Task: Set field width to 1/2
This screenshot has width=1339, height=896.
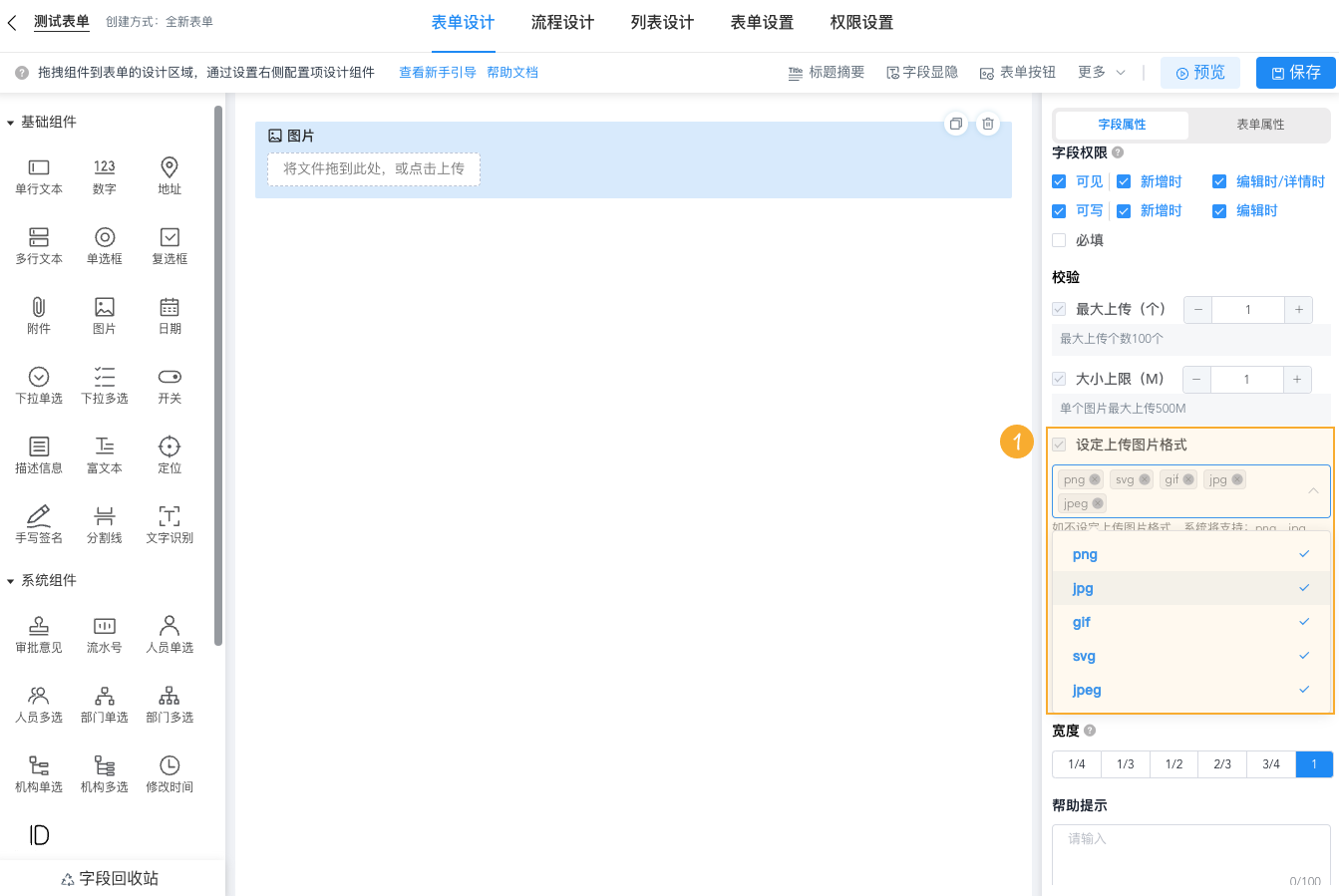Action: pyautogui.click(x=1173, y=763)
